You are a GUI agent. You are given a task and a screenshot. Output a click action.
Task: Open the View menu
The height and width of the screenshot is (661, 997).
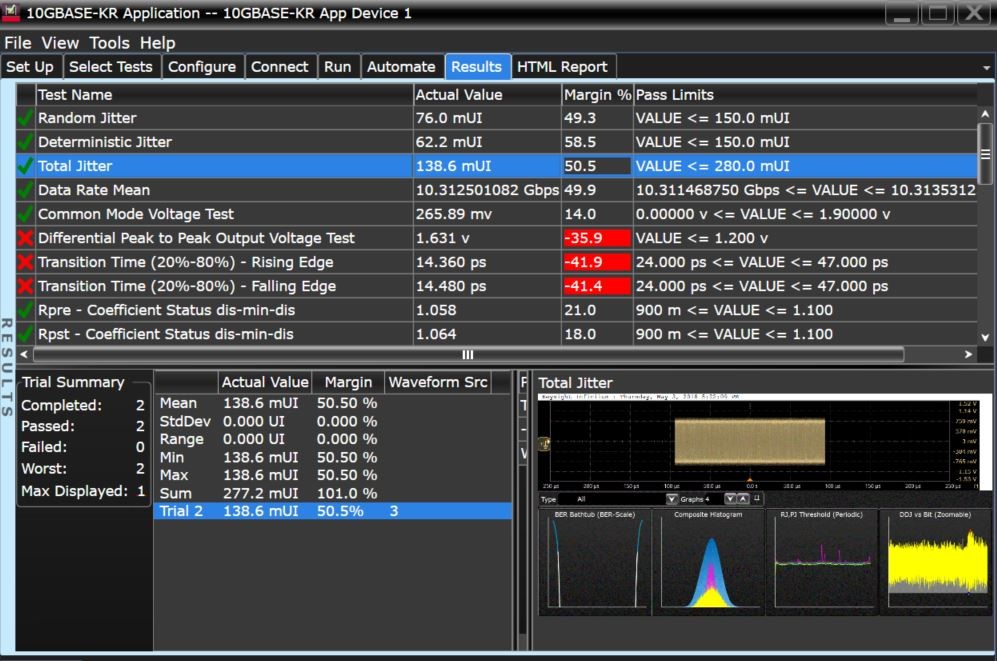60,42
